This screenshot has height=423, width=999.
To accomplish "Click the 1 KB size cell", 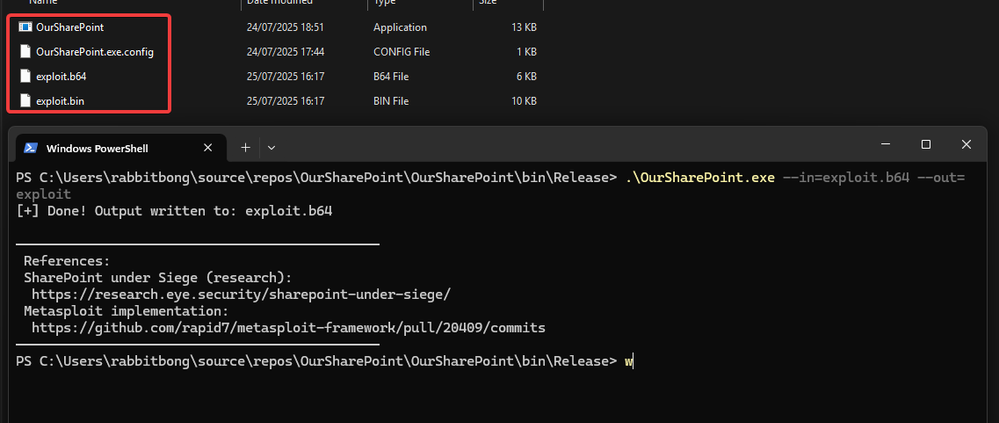I will point(526,52).
